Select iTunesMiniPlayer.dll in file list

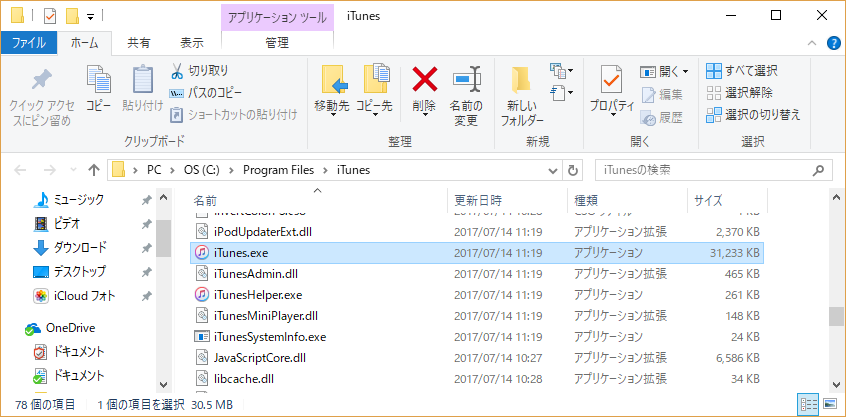pyautogui.click(x=477, y=315)
